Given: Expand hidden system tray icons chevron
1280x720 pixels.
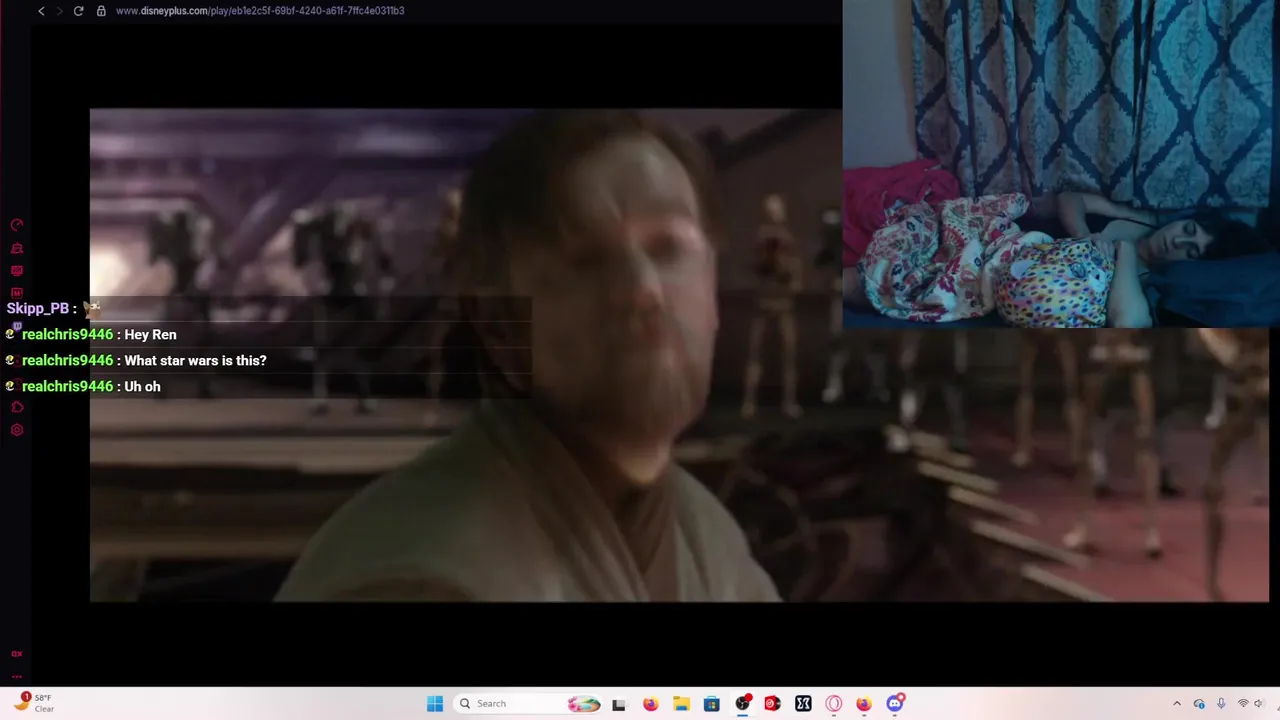Looking at the screenshot, I should [x=1177, y=704].
